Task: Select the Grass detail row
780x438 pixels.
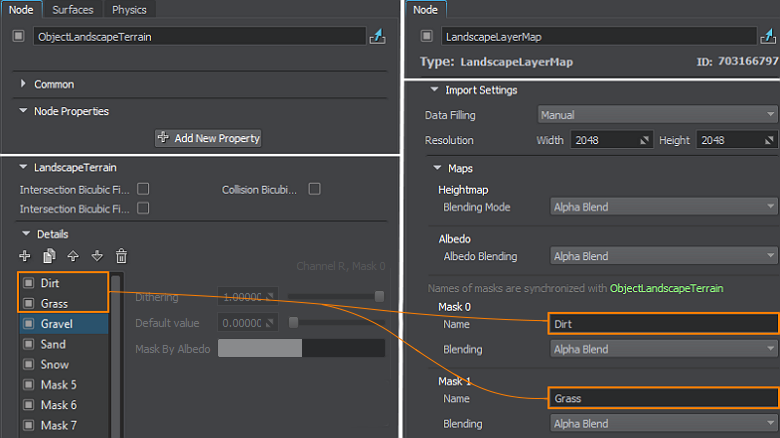Action: coord(64,304)
